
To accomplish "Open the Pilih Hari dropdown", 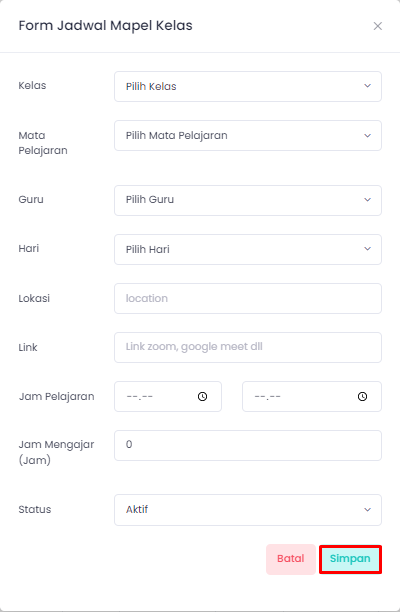I will pos(248,249).
